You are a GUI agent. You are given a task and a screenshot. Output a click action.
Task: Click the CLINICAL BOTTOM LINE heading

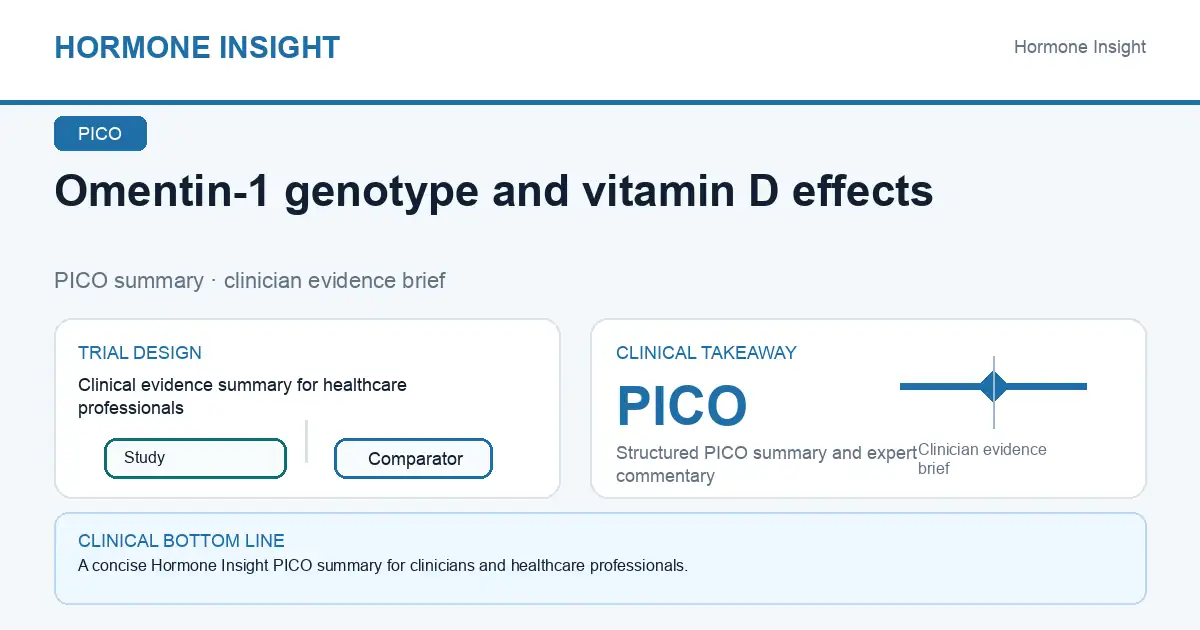(181, 541)
